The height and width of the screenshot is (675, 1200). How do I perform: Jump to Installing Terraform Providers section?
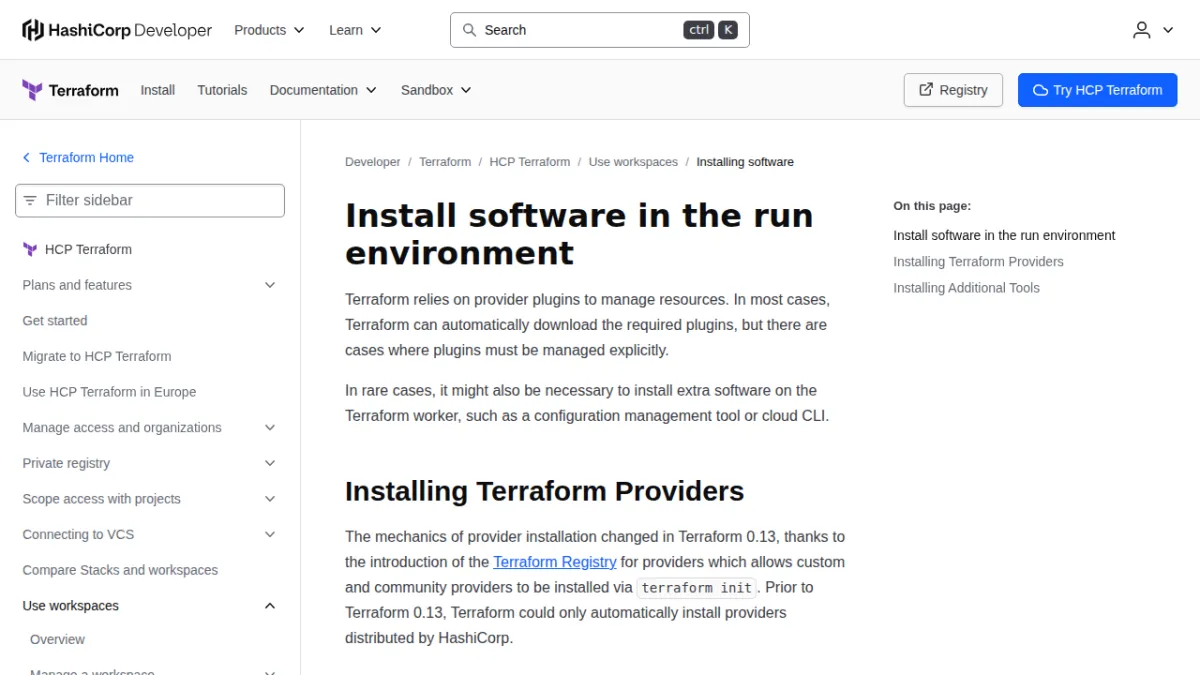click(x=978, y=262)
